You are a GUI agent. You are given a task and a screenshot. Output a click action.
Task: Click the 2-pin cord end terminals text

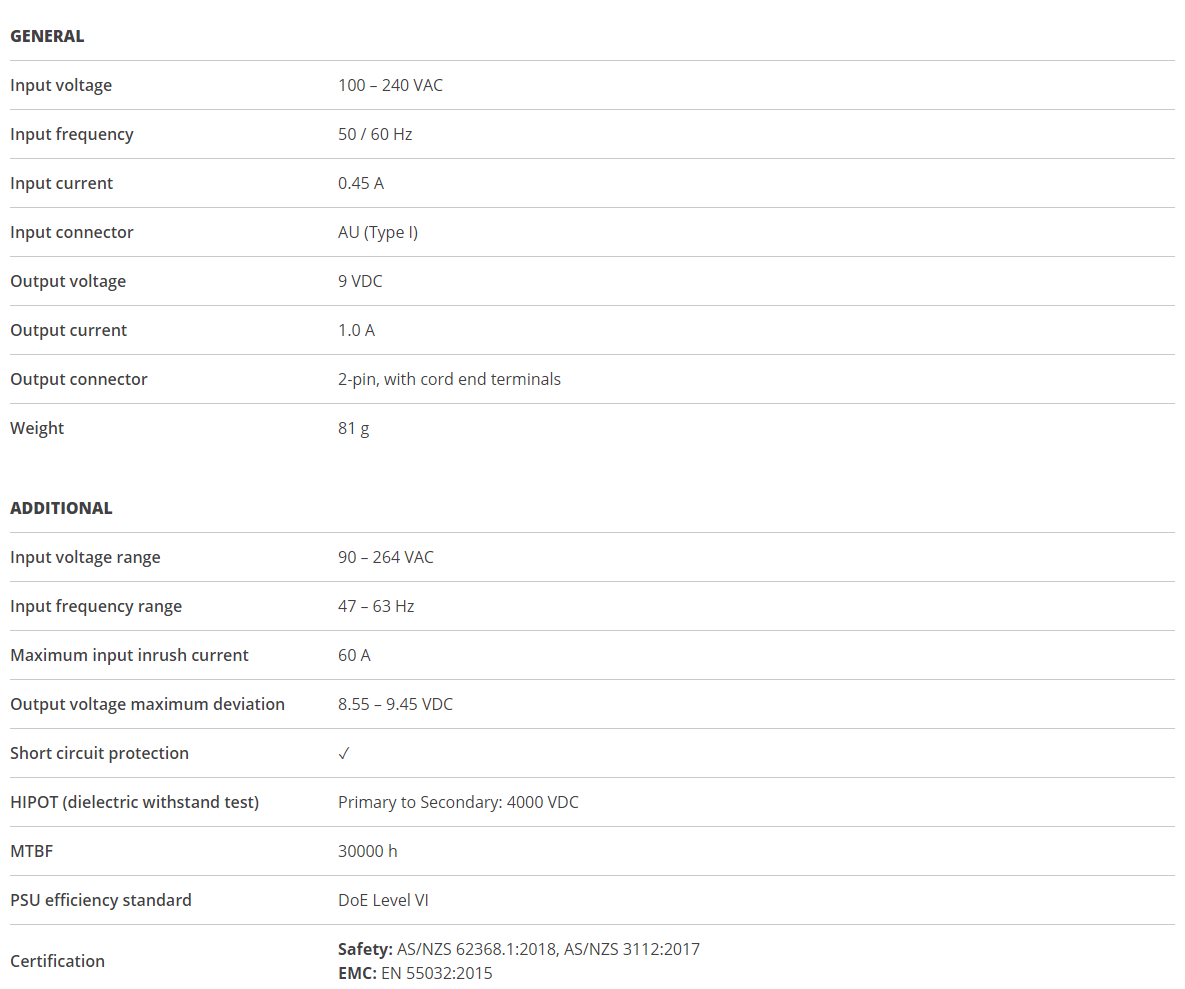pyautogui.click(x=449, y=379)
